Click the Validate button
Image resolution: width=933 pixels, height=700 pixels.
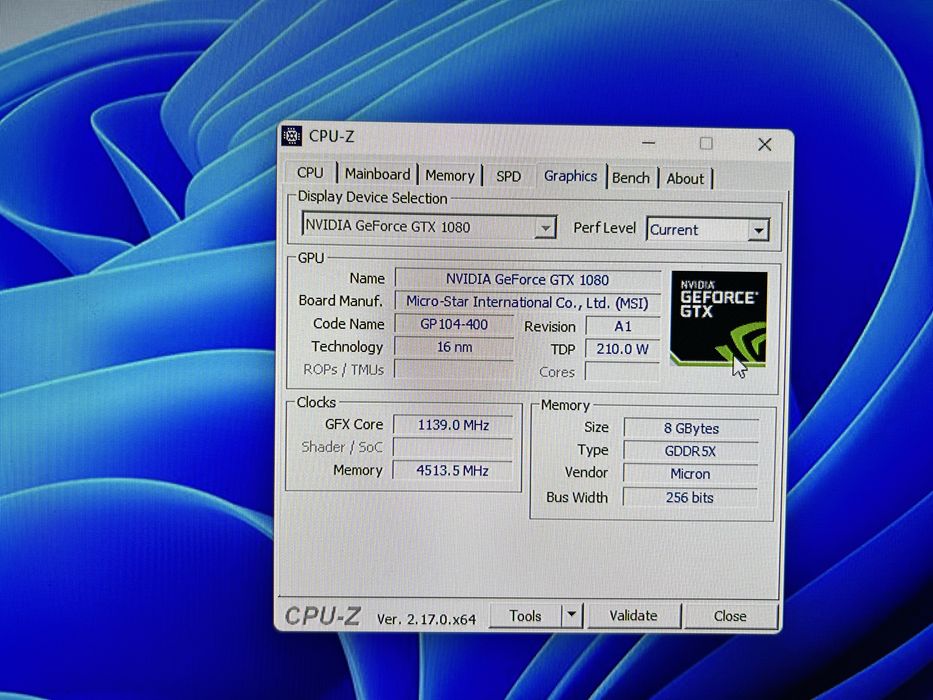tap(634, 615)
